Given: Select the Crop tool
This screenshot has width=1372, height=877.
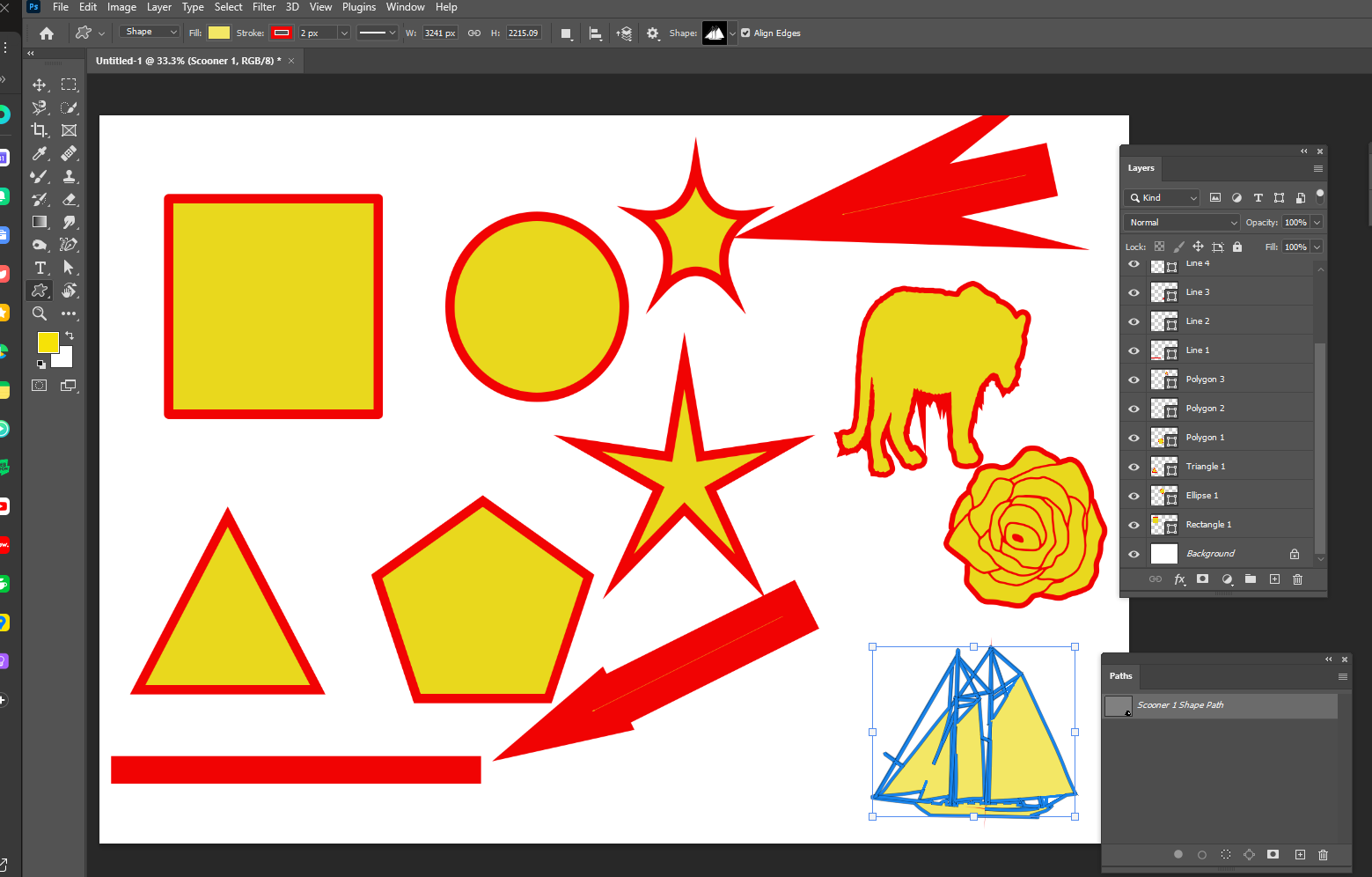Looking at the screenshot, I should 40,130.
